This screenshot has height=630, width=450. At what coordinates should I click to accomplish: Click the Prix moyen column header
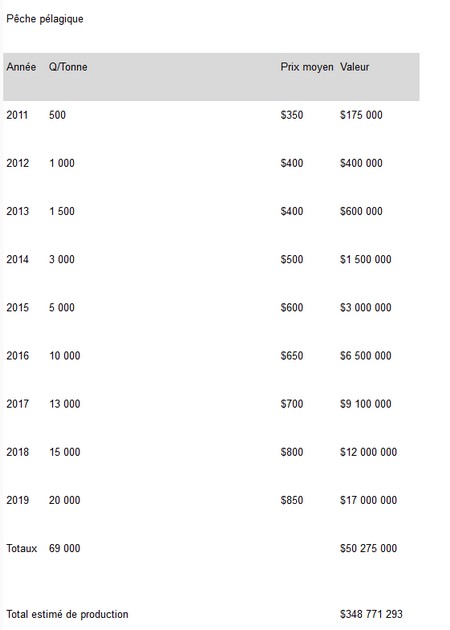(x=307, y=67)
